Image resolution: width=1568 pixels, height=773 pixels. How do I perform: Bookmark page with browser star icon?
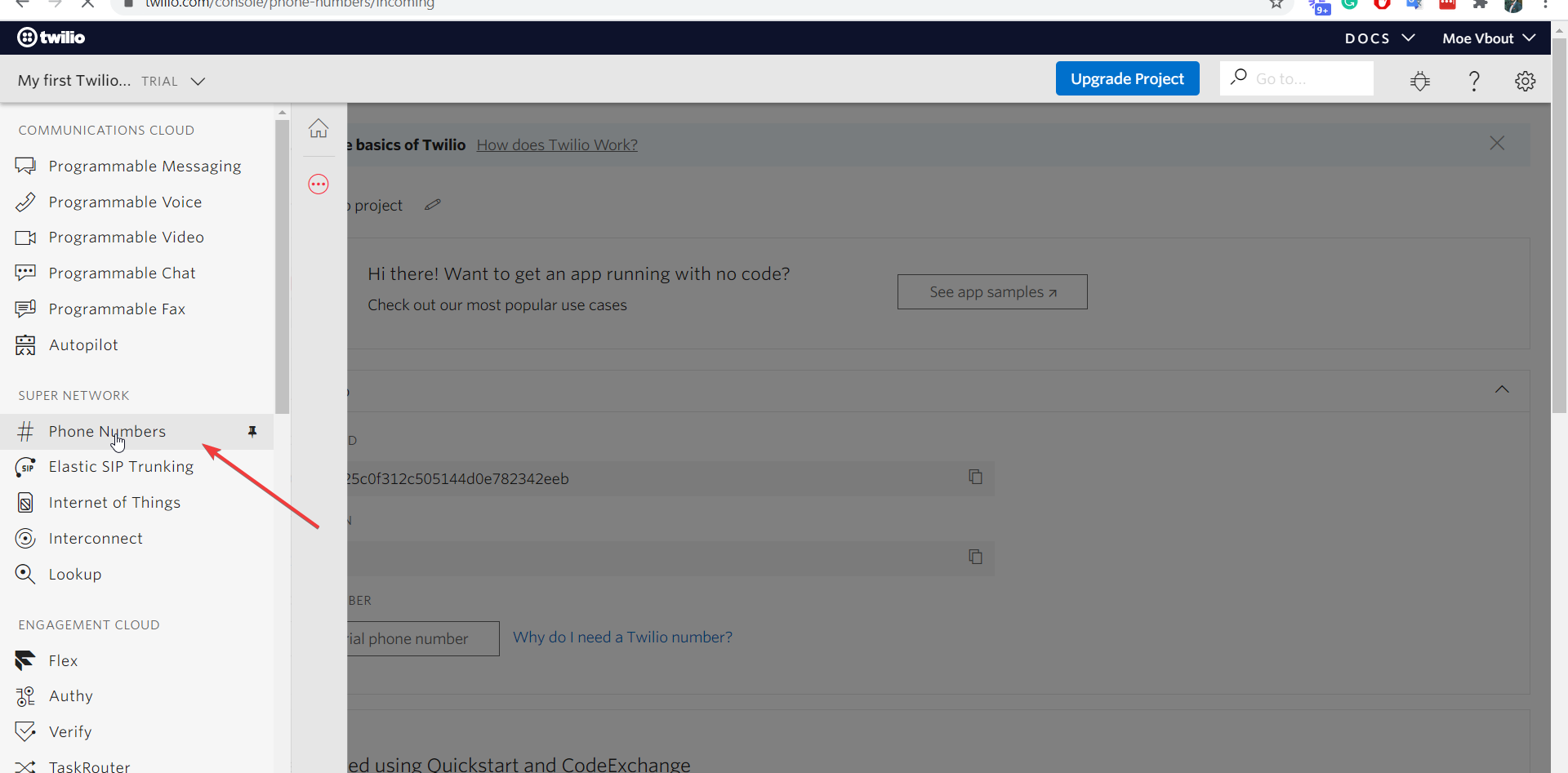click(x=1276, y=4)
